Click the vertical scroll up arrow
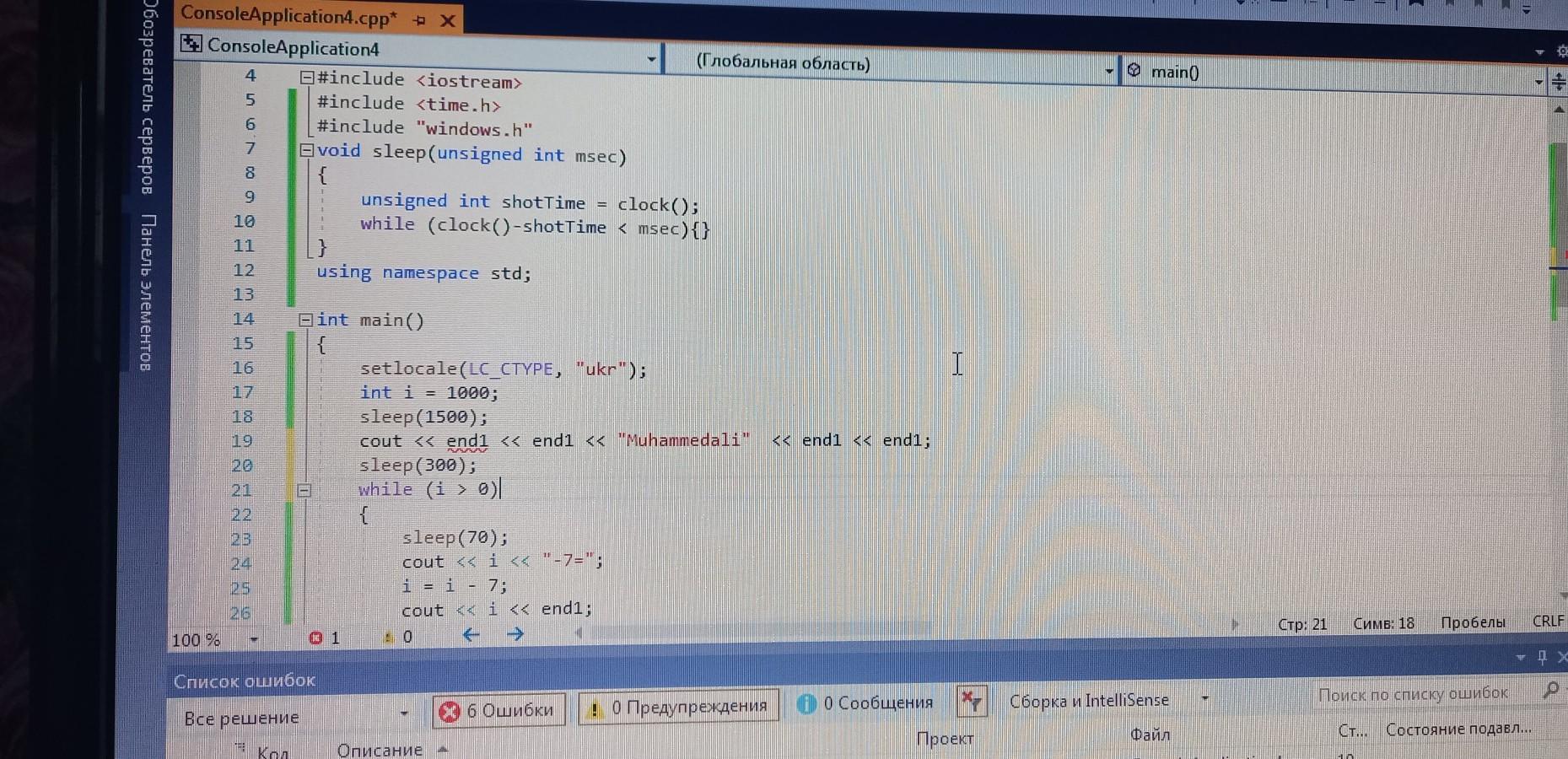 coord(1558,109)
